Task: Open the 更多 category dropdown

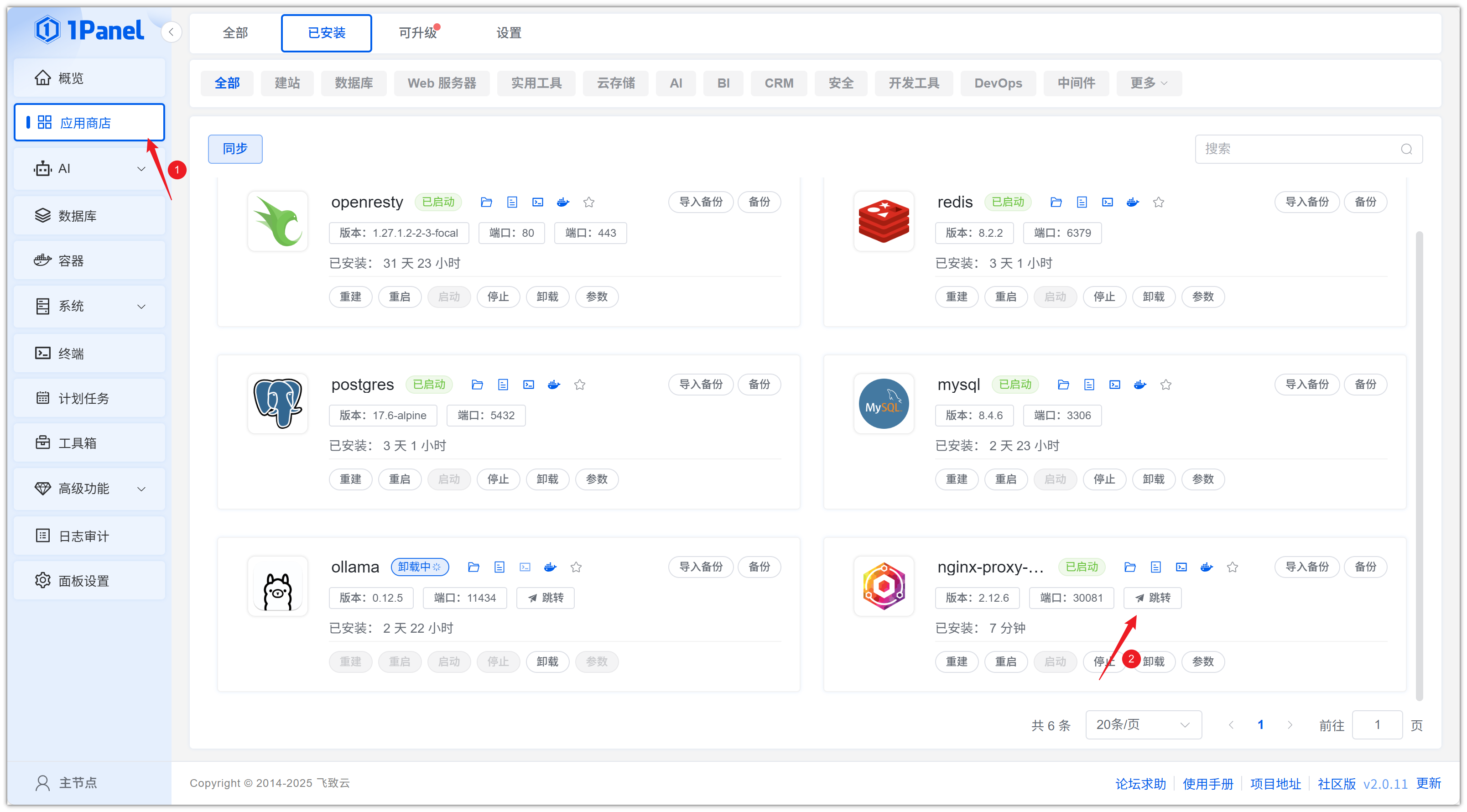Action: point(1148,83)
